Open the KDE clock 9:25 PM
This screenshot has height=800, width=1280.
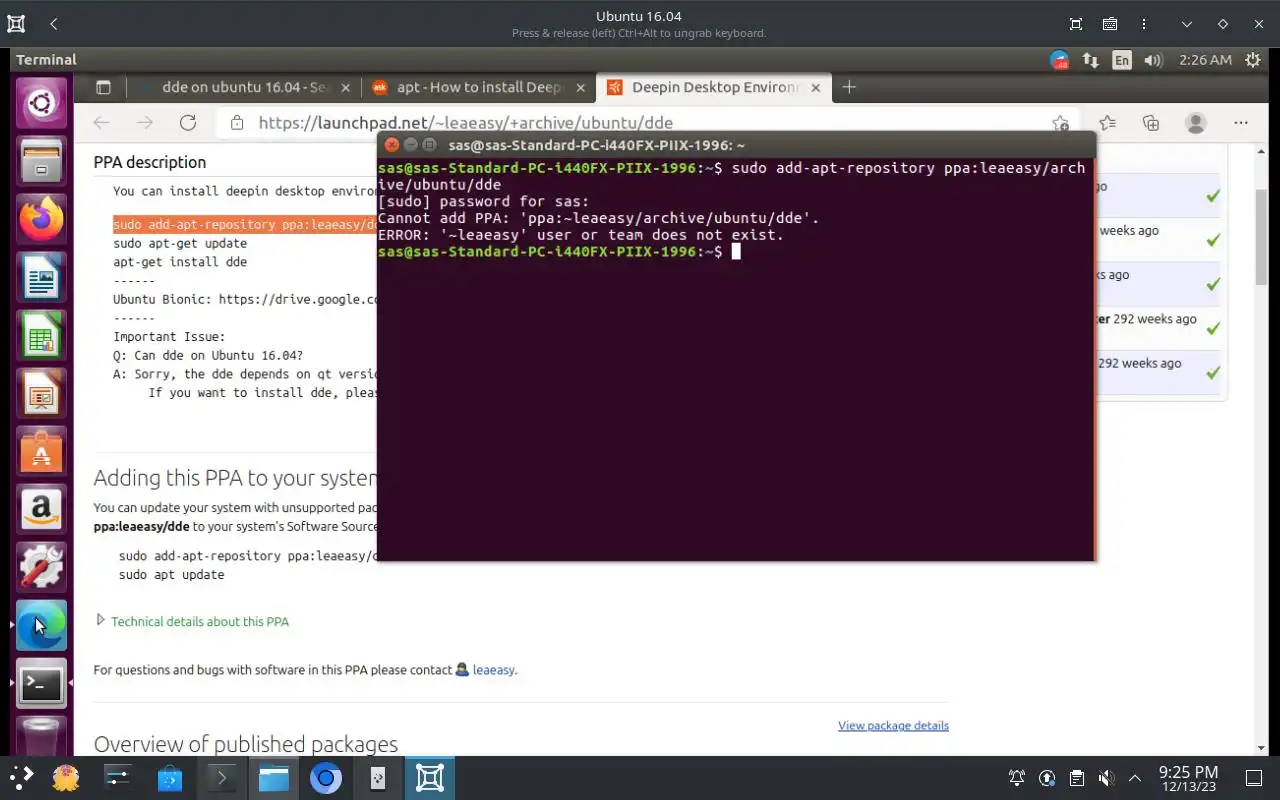coord(1188,778)
